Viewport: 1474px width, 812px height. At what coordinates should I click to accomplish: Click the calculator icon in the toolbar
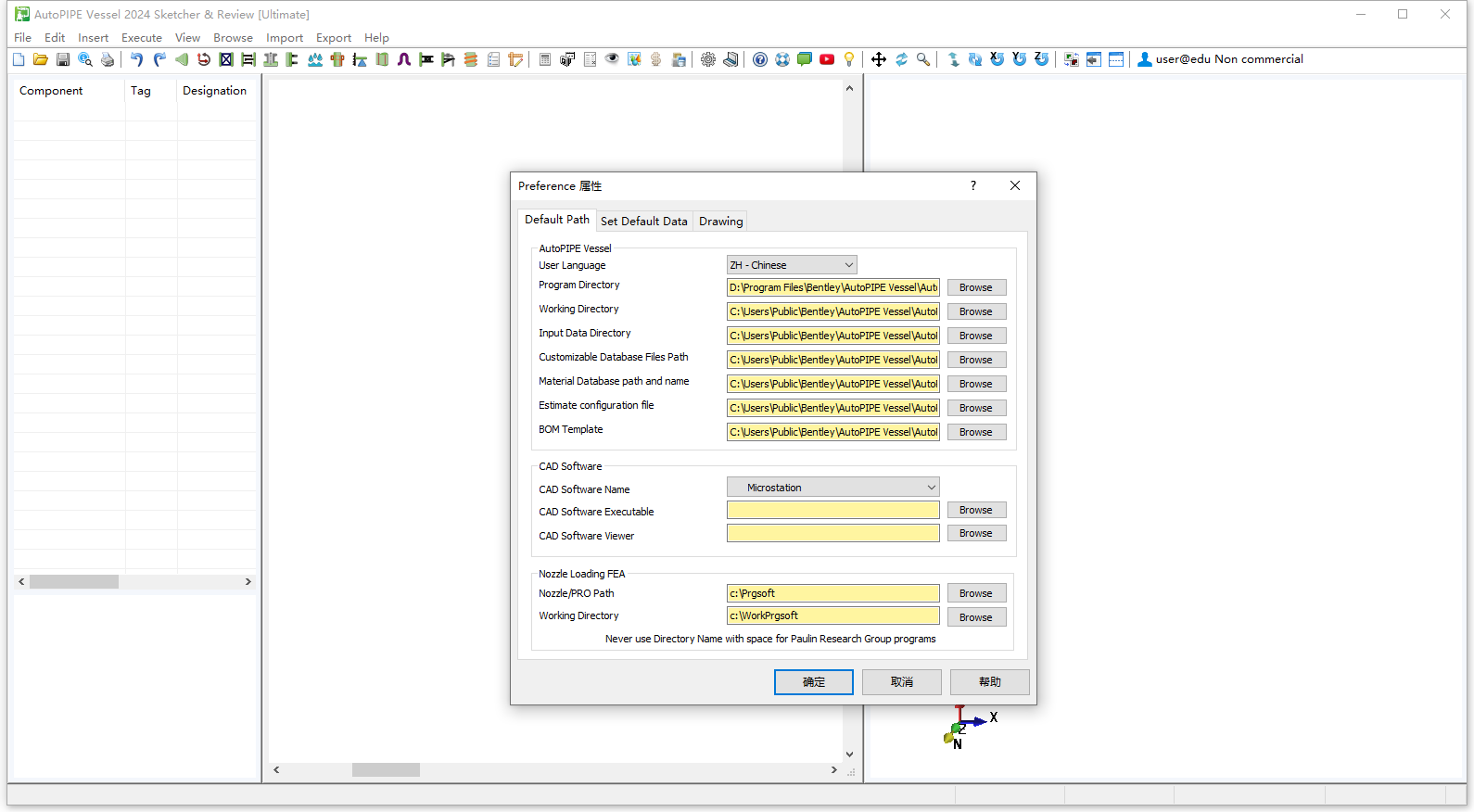pyautogui.click(x=545, y=59)
